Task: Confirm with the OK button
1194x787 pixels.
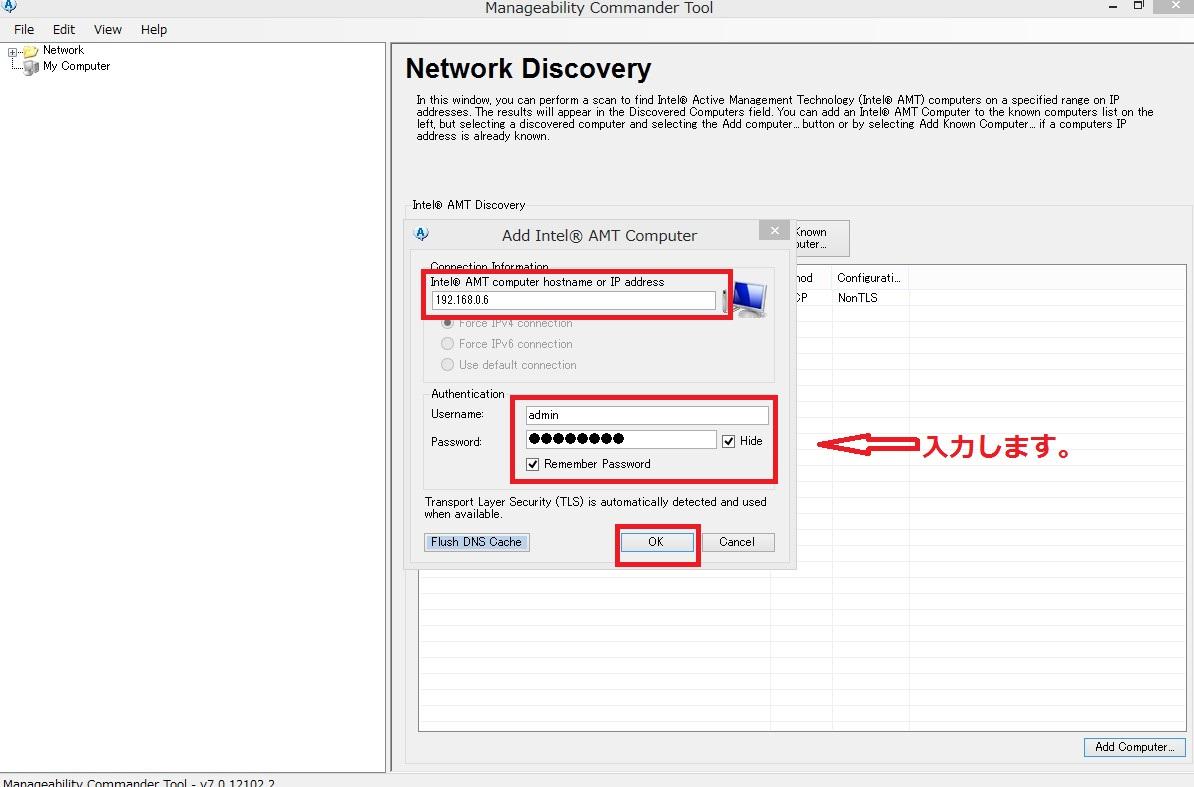Action: [656, 542]
